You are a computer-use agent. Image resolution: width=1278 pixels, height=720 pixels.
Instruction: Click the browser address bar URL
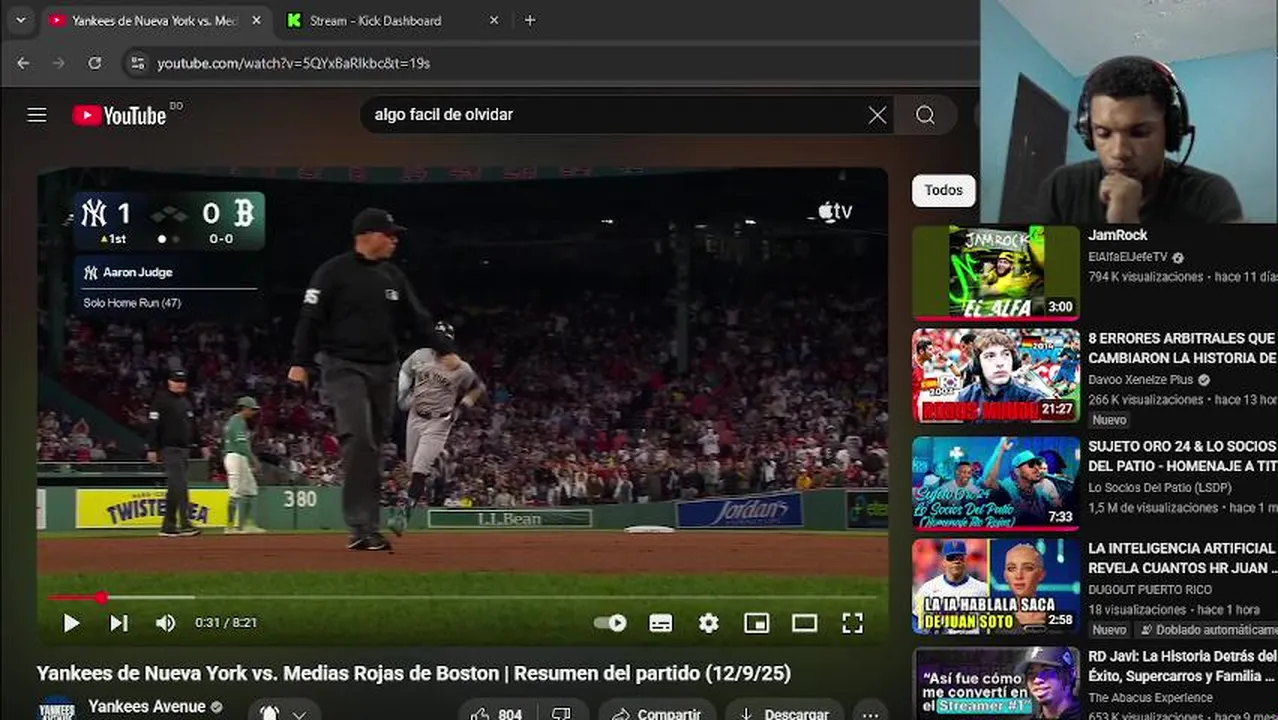(x=294, y=63)
